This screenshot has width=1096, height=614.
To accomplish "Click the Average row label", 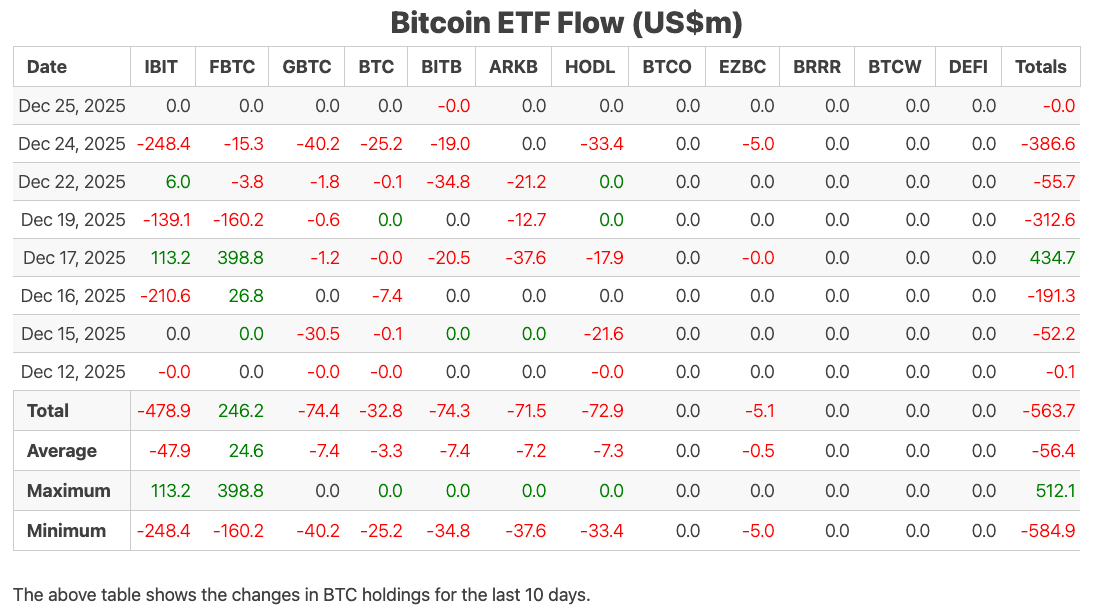I will tap(62, 451).
